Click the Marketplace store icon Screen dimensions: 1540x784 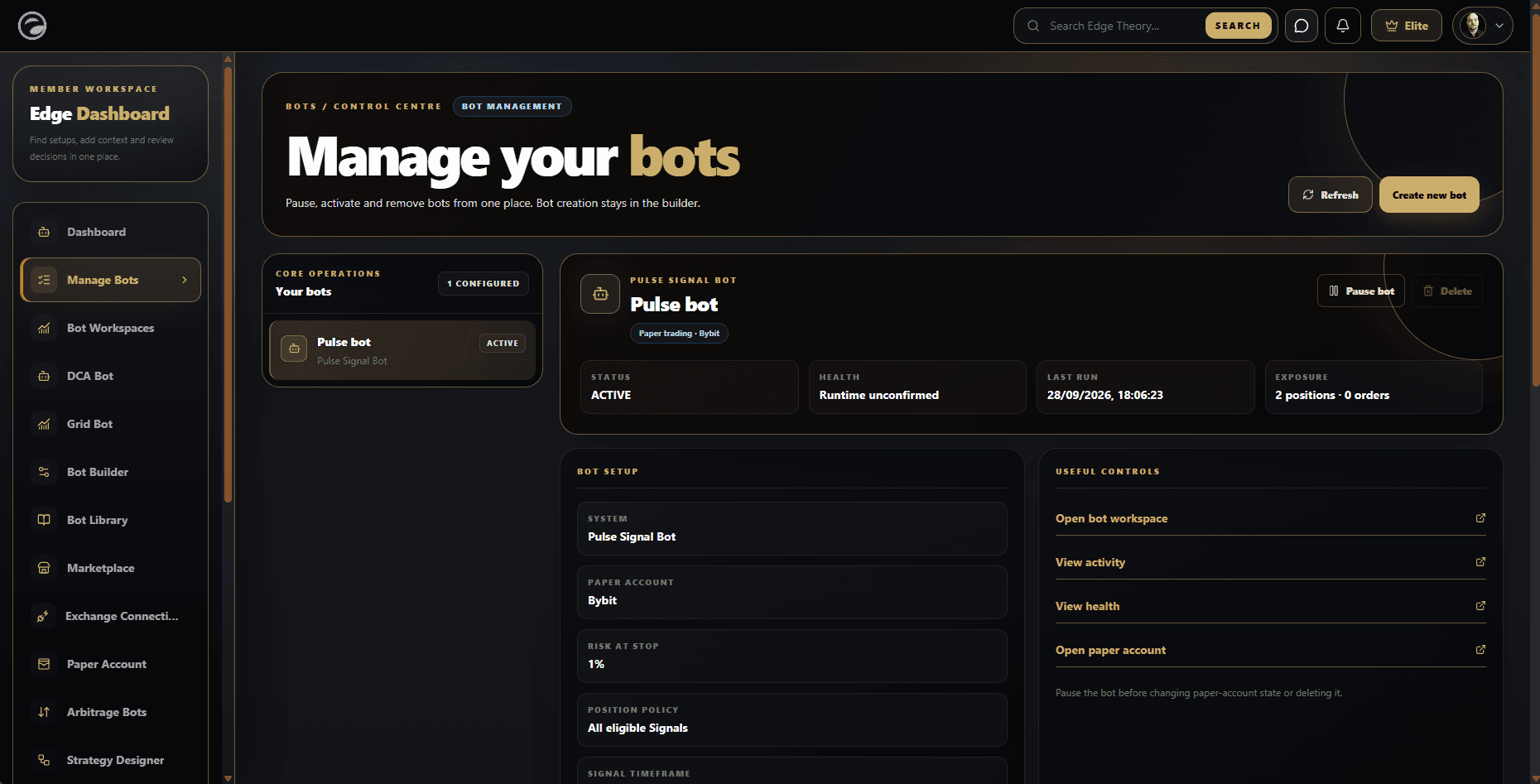(x=44, y=568)
